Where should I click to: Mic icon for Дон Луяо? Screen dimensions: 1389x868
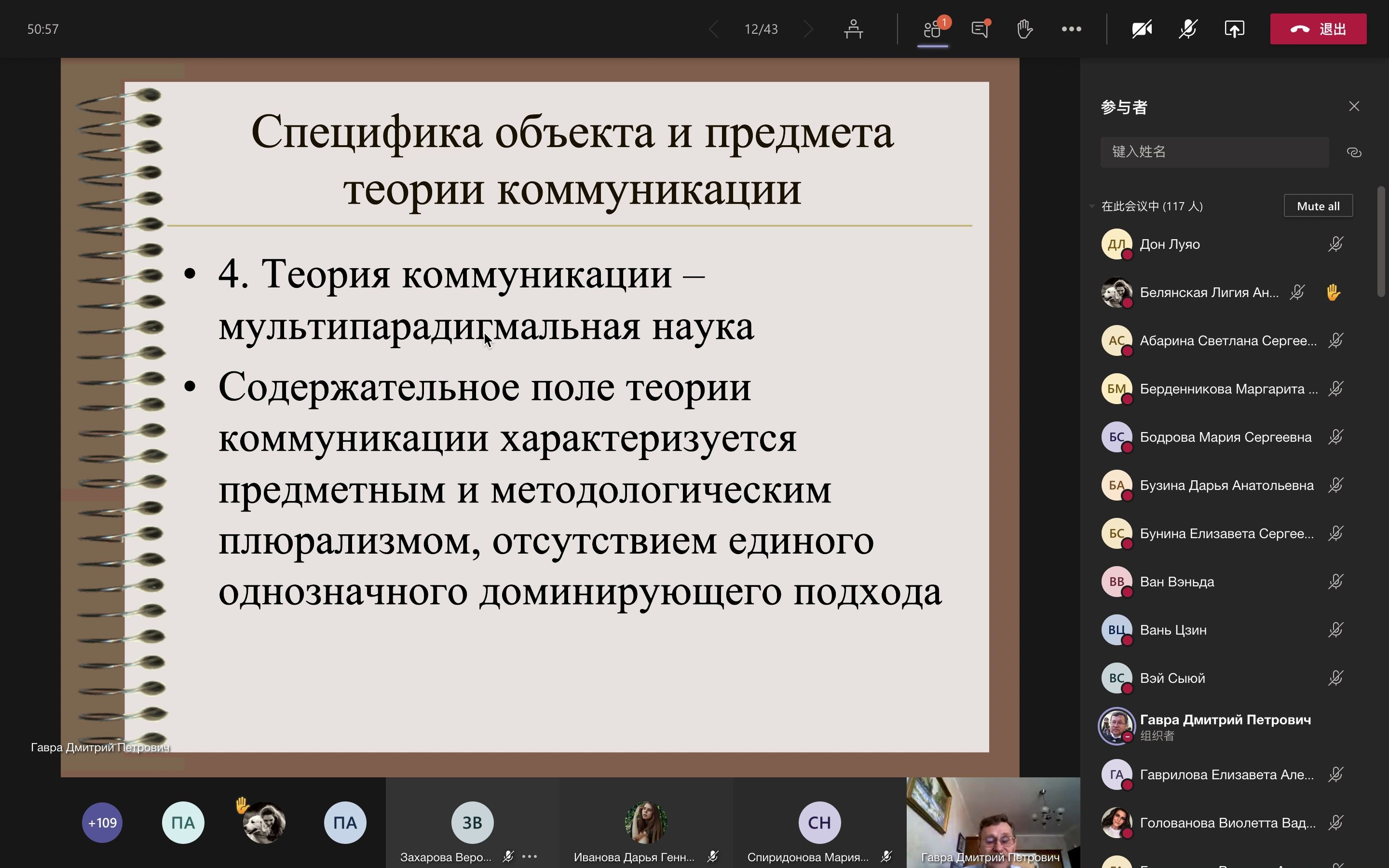[1335, 244]
